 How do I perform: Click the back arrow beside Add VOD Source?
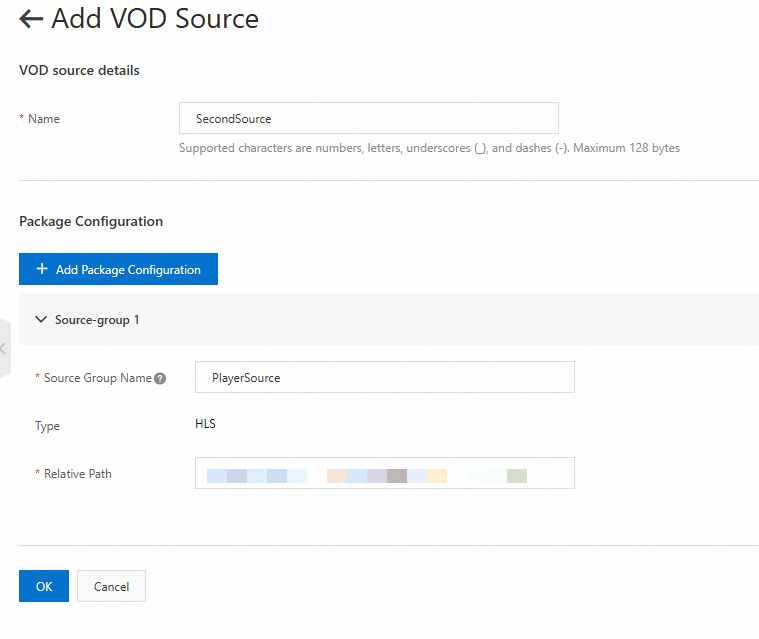(x=31, y=18)
